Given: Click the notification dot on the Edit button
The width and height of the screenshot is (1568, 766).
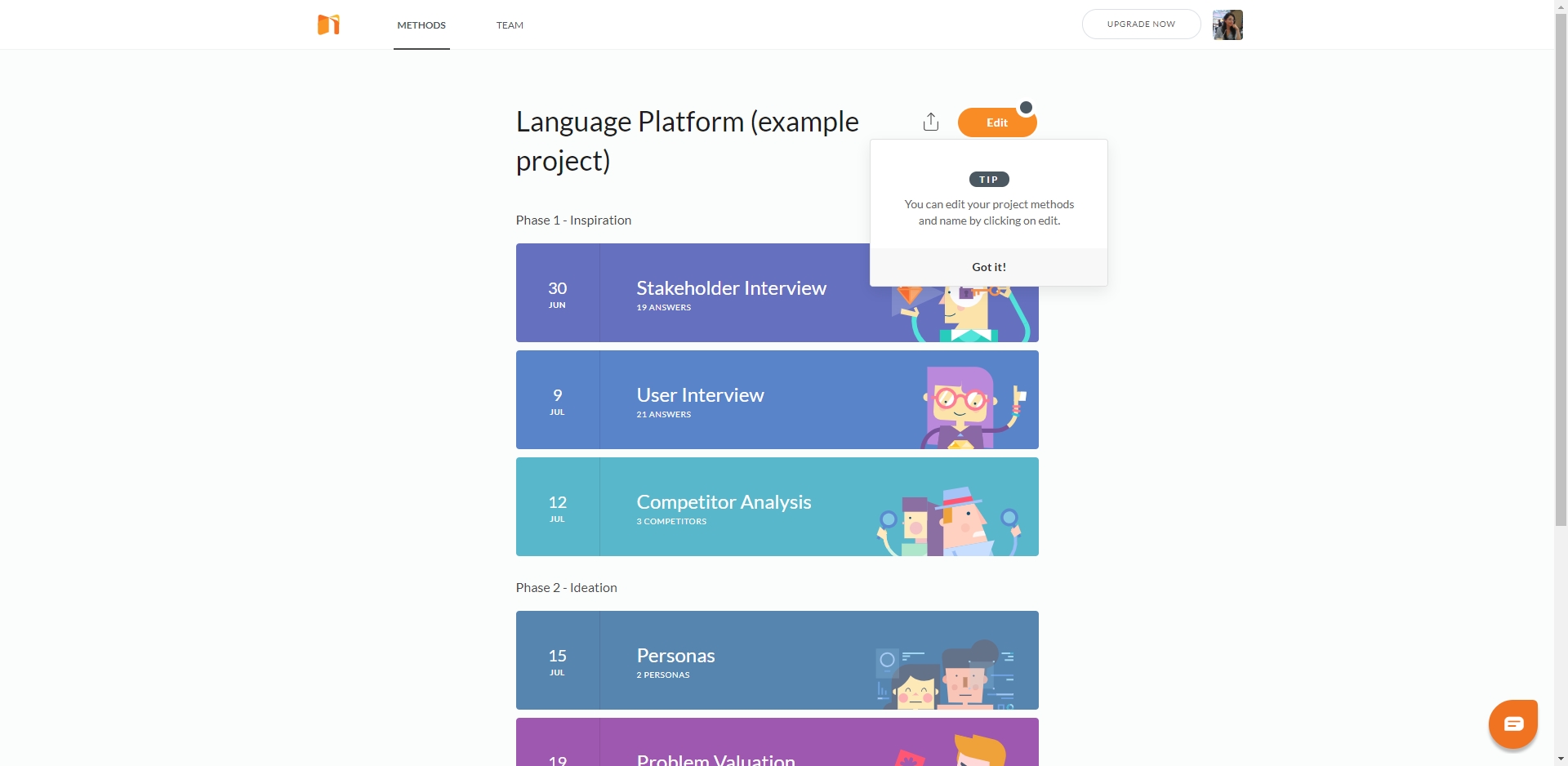Looking at the screenshot, I should pyautogui.click(x=1026, y=106).
